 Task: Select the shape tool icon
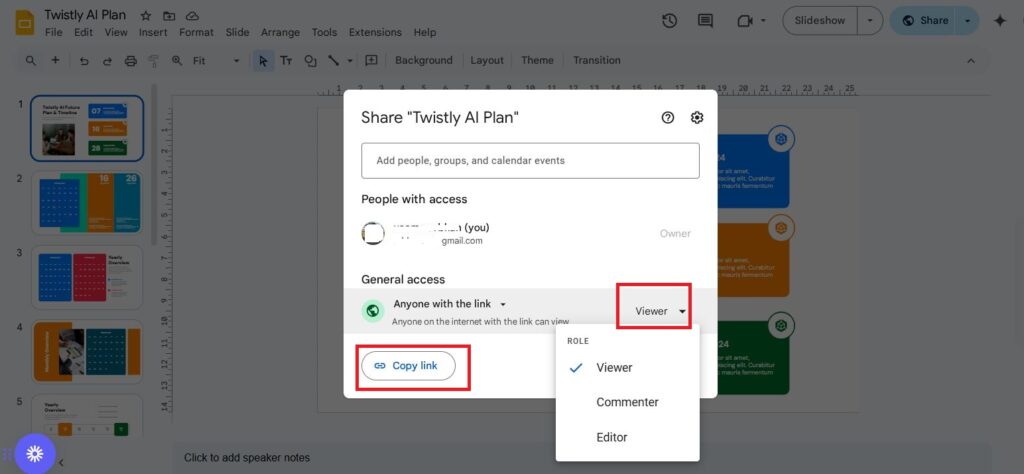point(310,61)
